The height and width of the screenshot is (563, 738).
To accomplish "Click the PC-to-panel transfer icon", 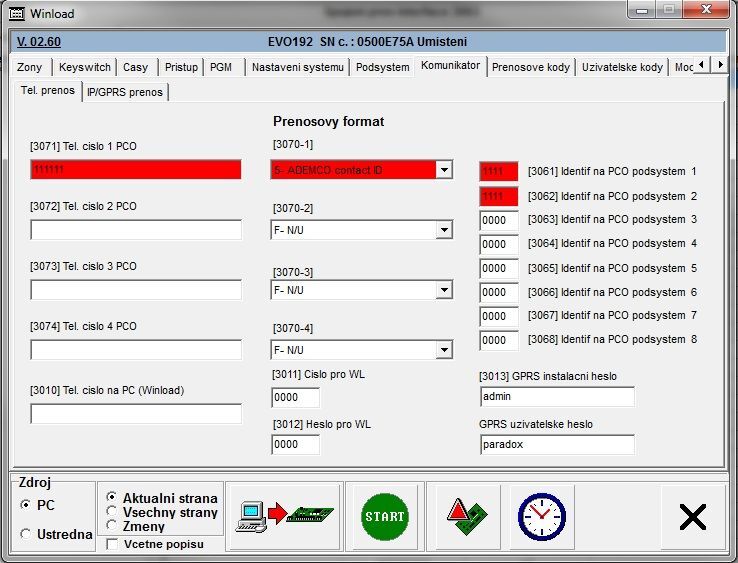I will pos(285,516).
